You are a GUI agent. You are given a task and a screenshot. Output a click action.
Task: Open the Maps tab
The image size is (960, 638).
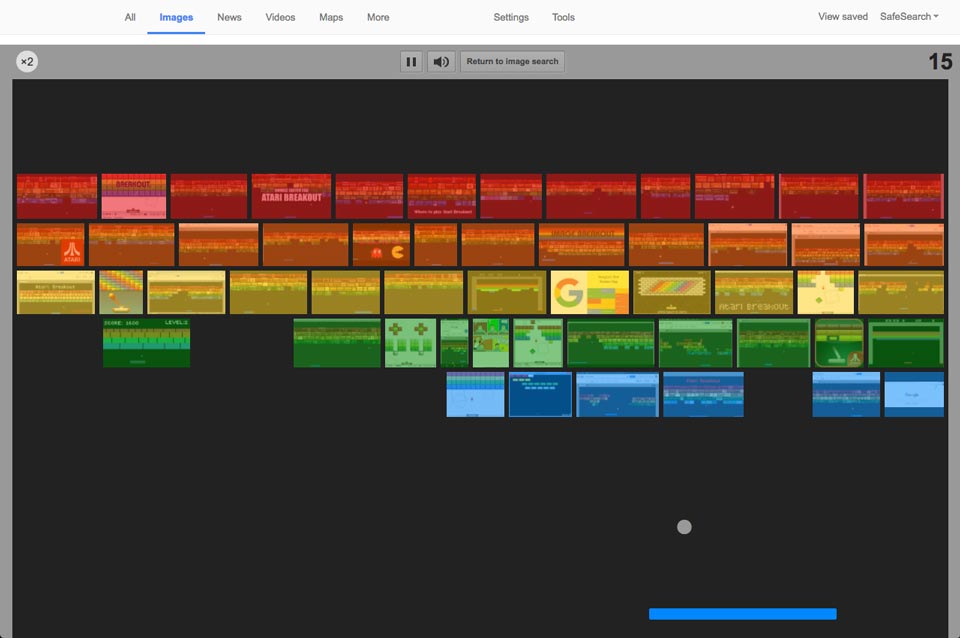coord(331,17)
